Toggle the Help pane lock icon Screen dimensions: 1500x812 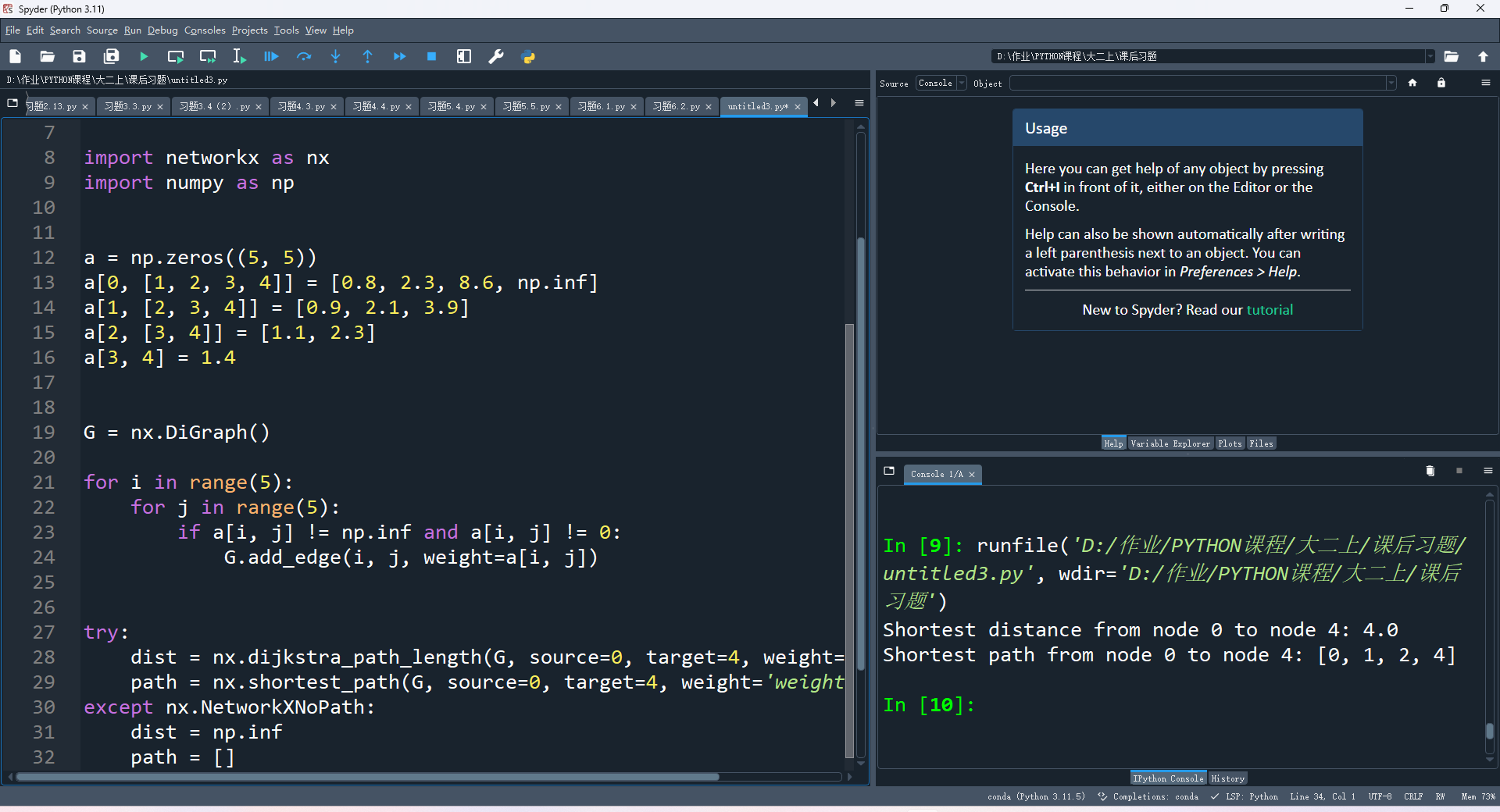coord(1441,83)
